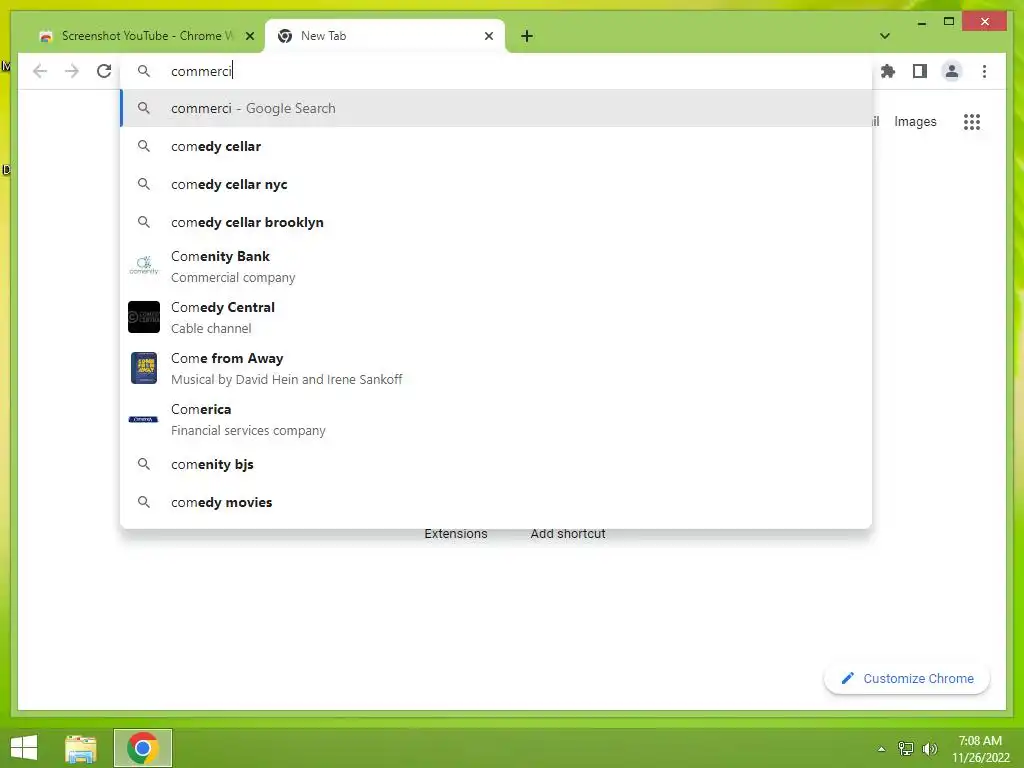The height and width of the screenshot is (768, 1024).
Task: Click the Come from Away poster thumbnail
Action: point(144,368)
